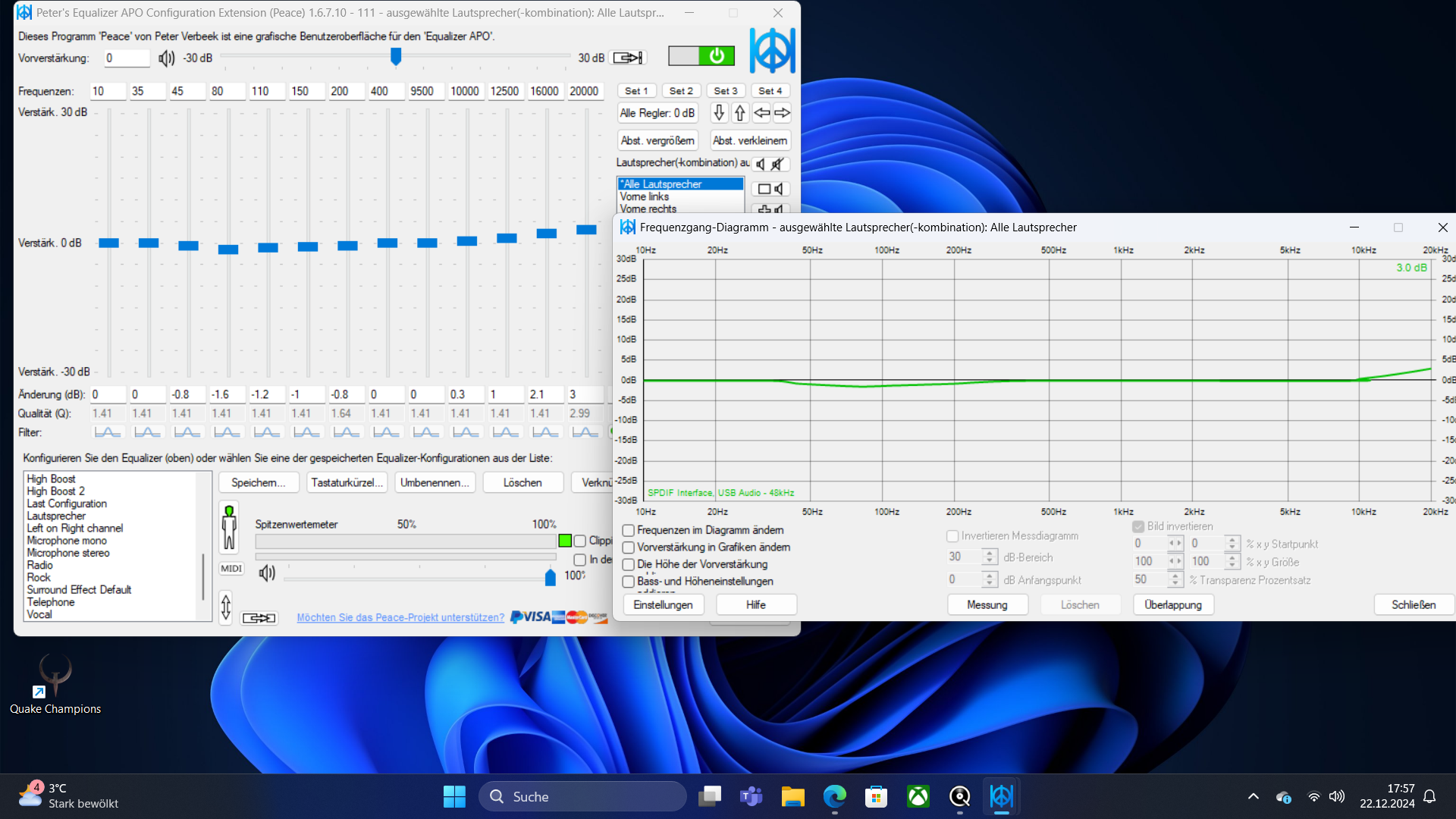Open 'Möchten Sie das Peace-Projekt unterstützen?' link
1456x819 pixels.
(x=400, y=618)
